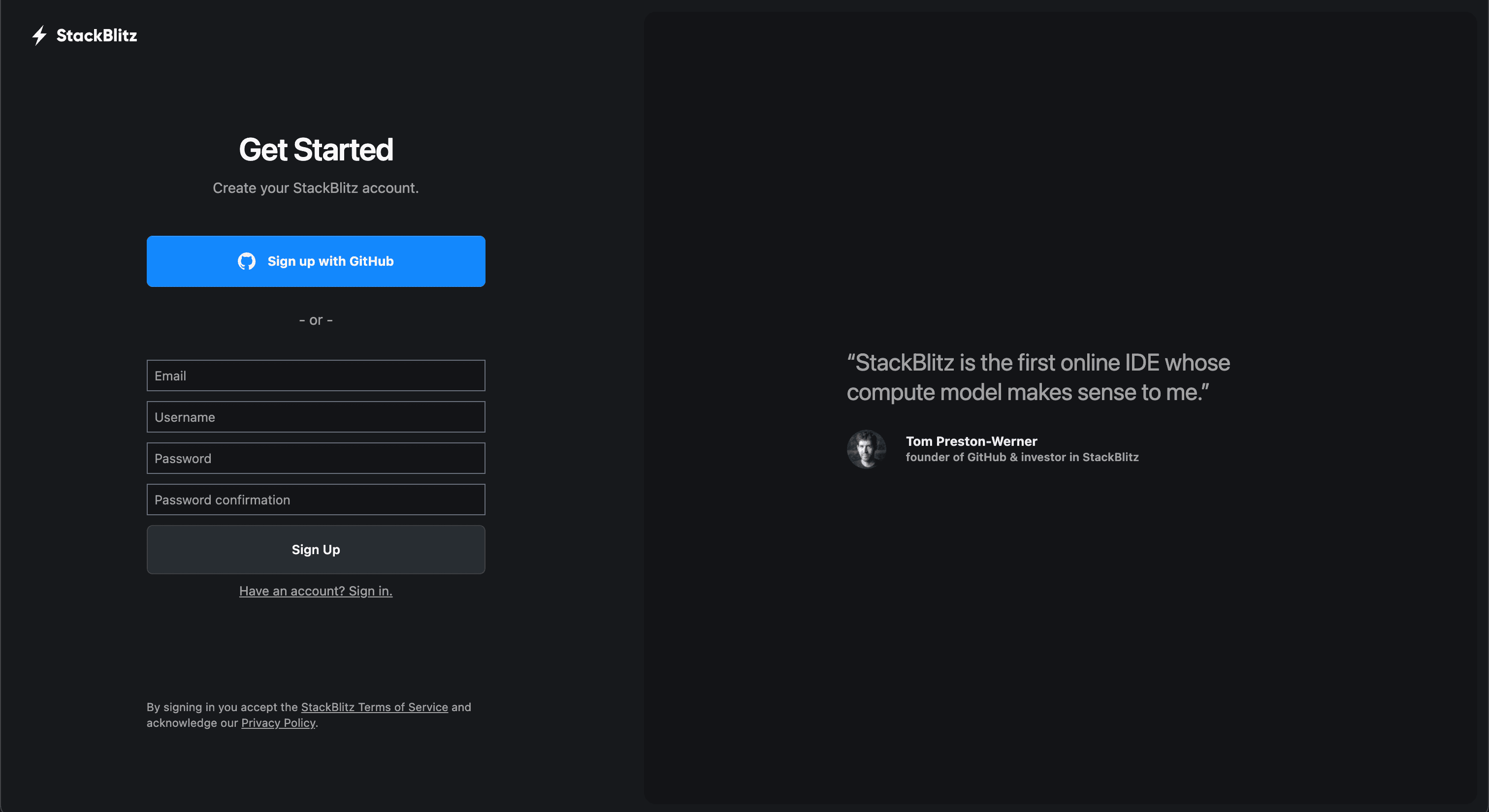Select the Password confirmation field
This screenshot has width=1489, height=812.
tap(316, 500)
